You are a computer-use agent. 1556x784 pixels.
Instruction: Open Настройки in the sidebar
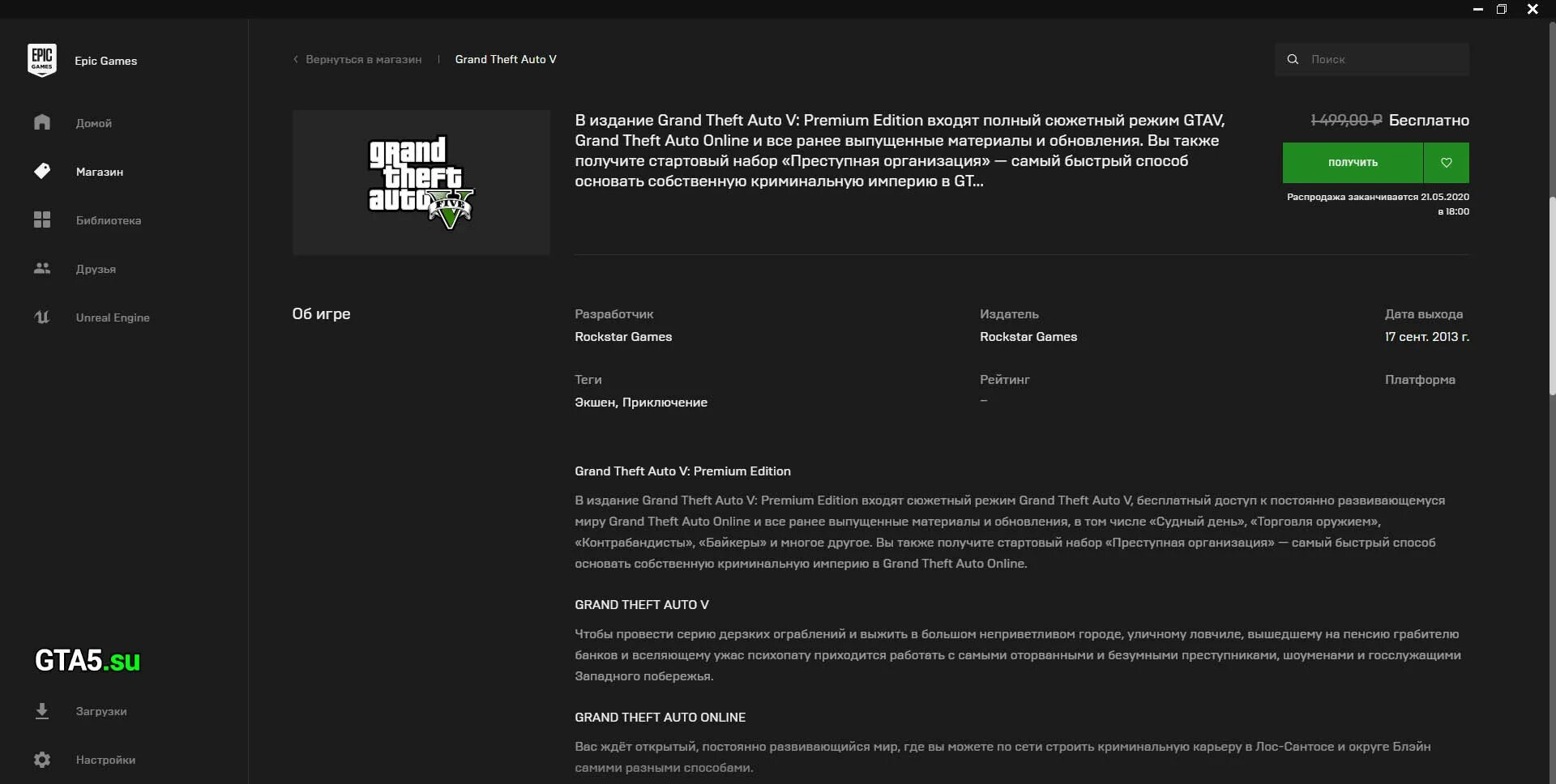[105, 760]
